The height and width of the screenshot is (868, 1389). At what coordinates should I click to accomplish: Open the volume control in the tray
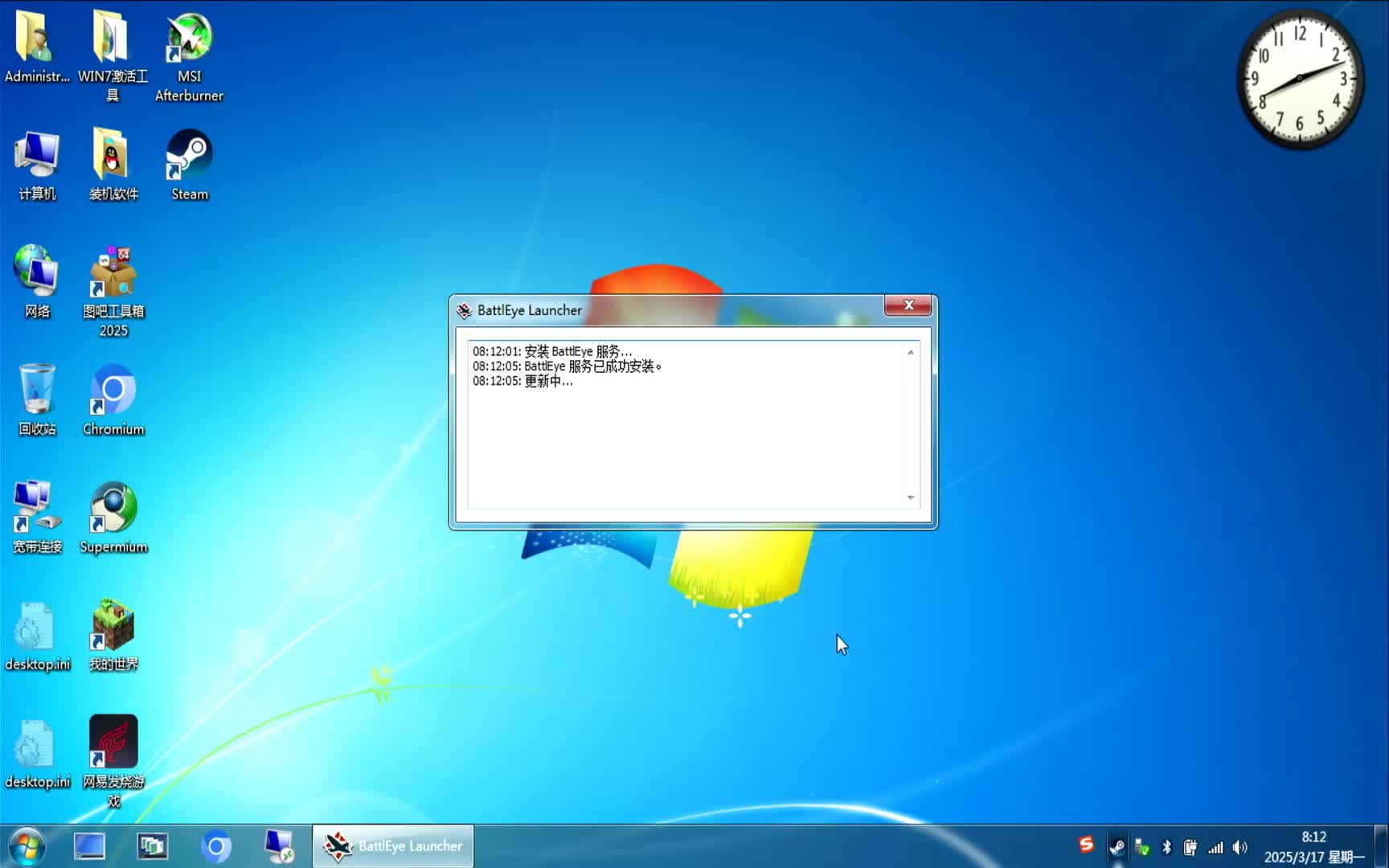1240,847
